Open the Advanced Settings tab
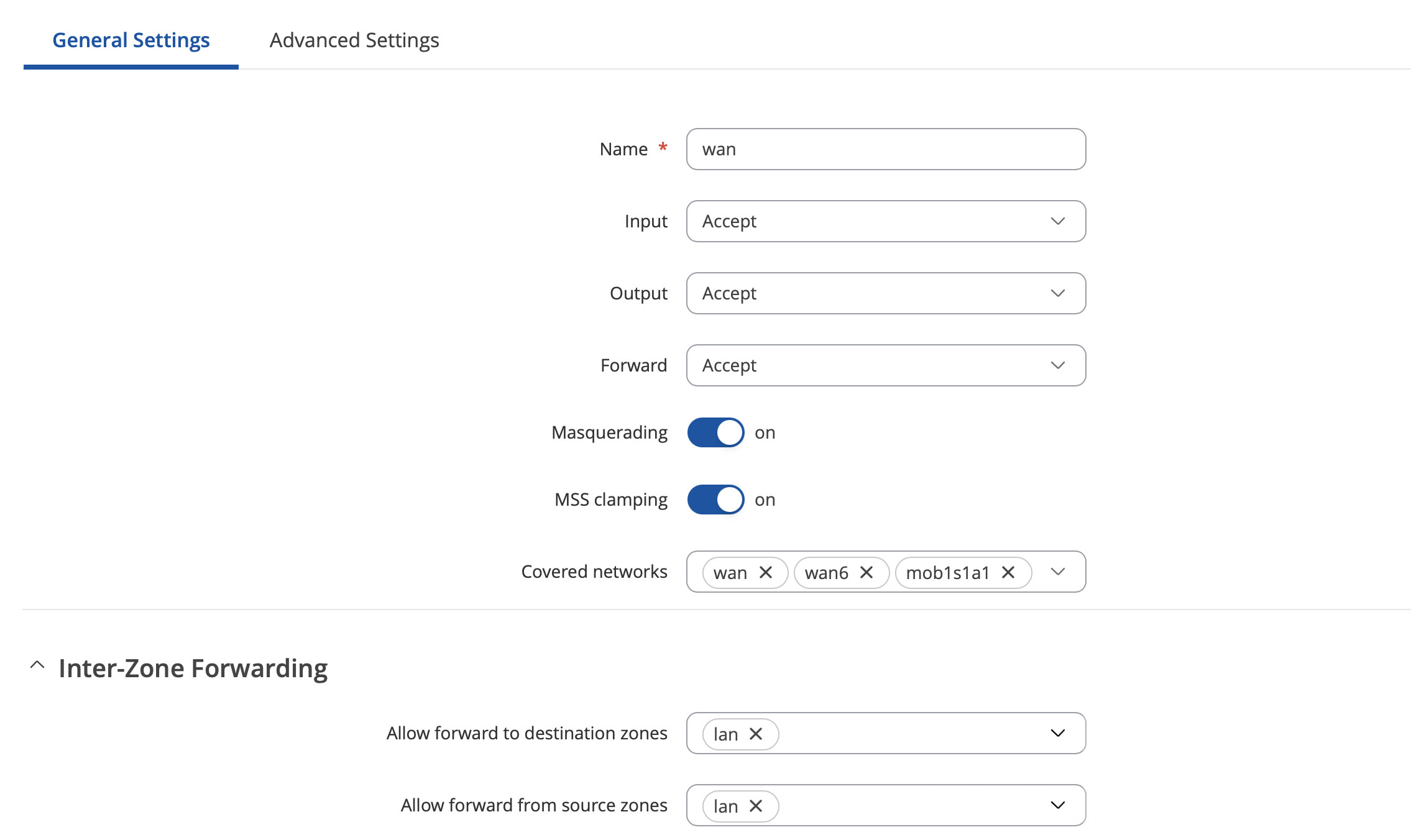Image resolution: width=1411 pixels, height=840 pixels. (354, 40)
